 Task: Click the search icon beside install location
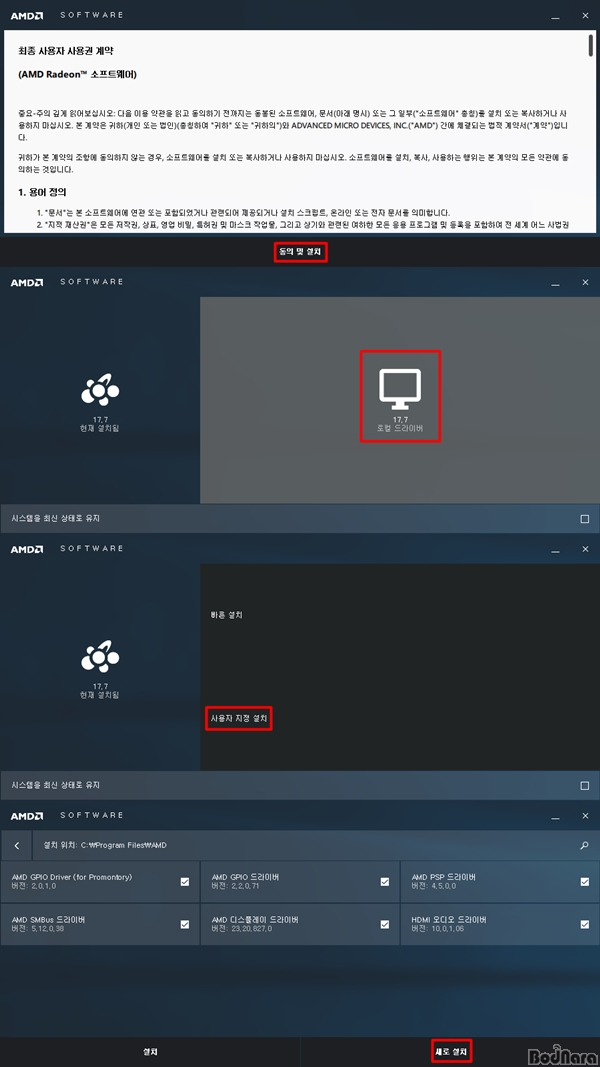pyautogui.click(x=584, y=845)
